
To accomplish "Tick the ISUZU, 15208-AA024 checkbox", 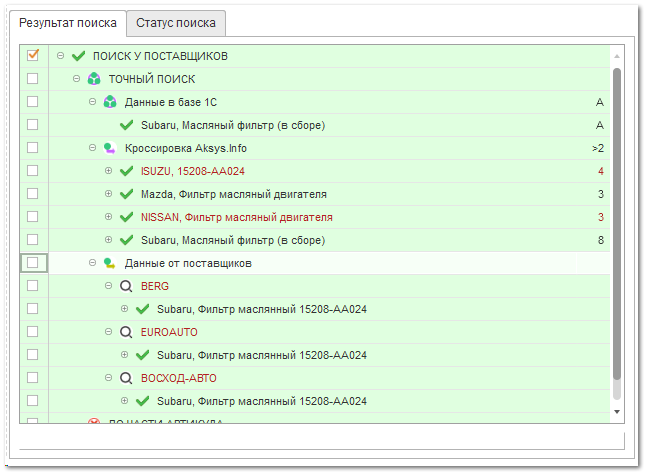I will tap(33, 170).
